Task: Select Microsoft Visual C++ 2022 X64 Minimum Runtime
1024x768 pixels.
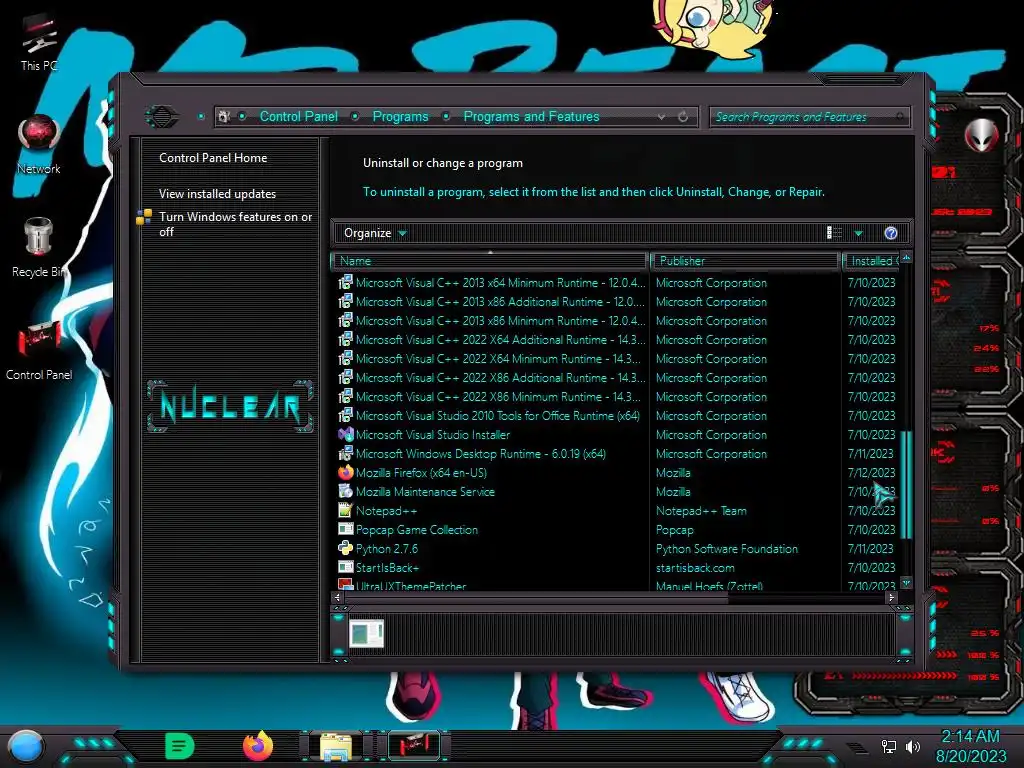Action: point(498,359)
